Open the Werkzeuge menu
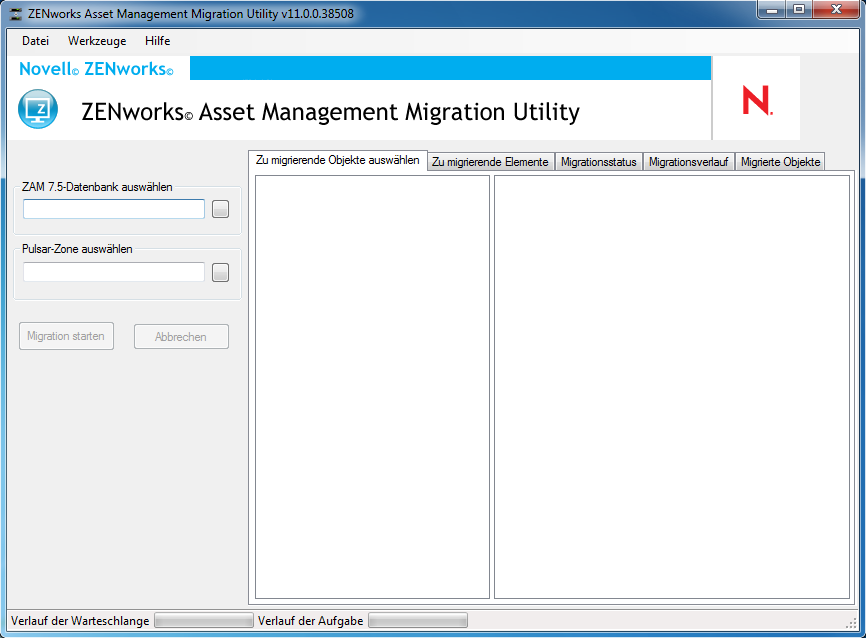Viewport: 866px width, 638px height. coord(97,41)
